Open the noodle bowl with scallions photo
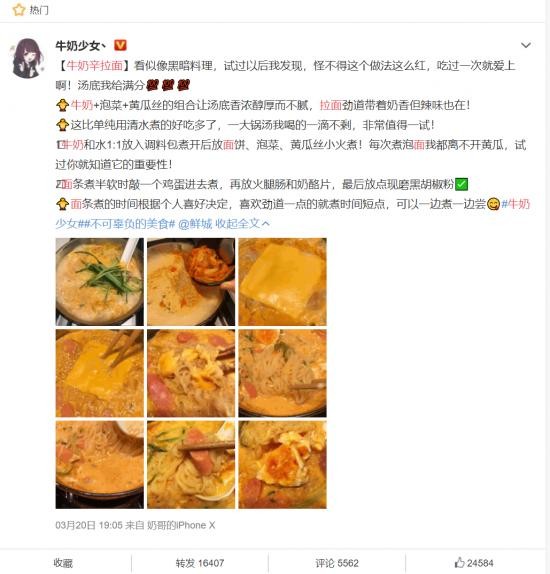This screenshot has width=550, height=574. [x=100, y=282]
